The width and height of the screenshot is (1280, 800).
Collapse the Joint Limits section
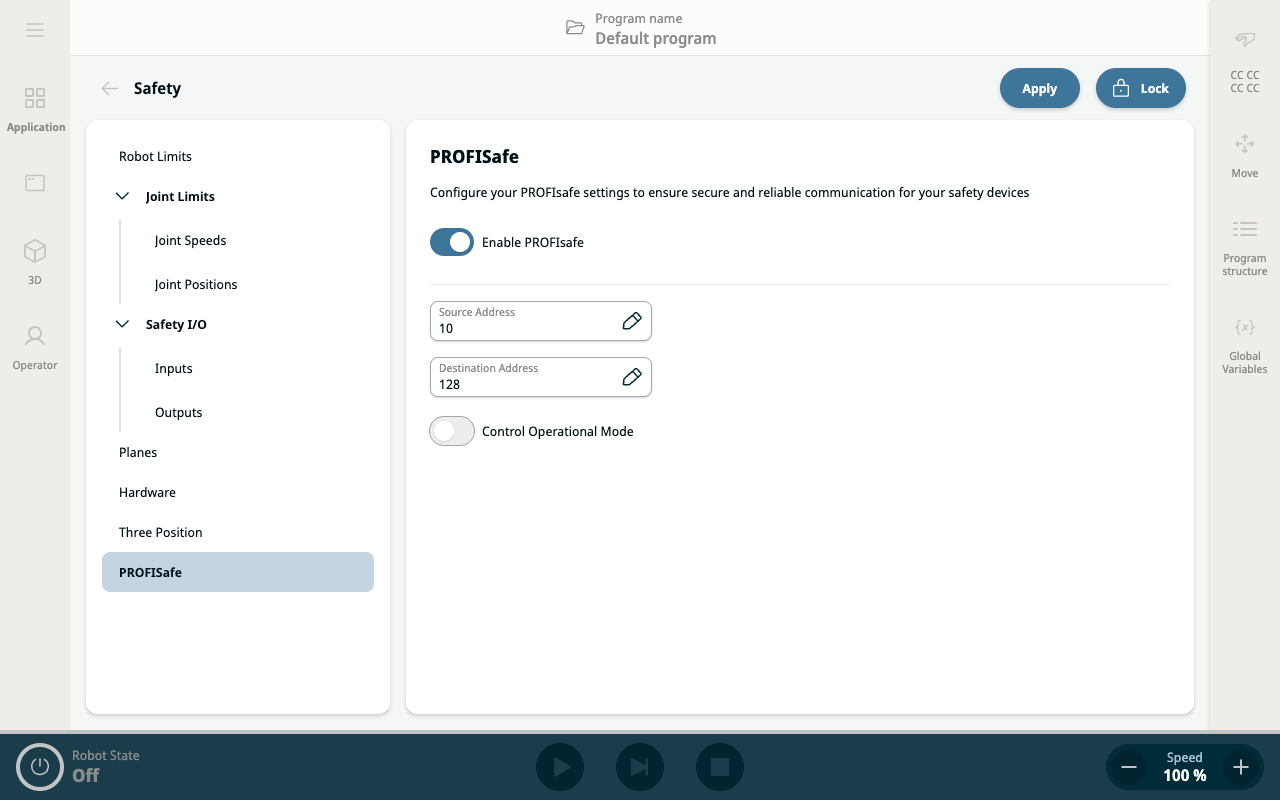click(x=123, y=196)
